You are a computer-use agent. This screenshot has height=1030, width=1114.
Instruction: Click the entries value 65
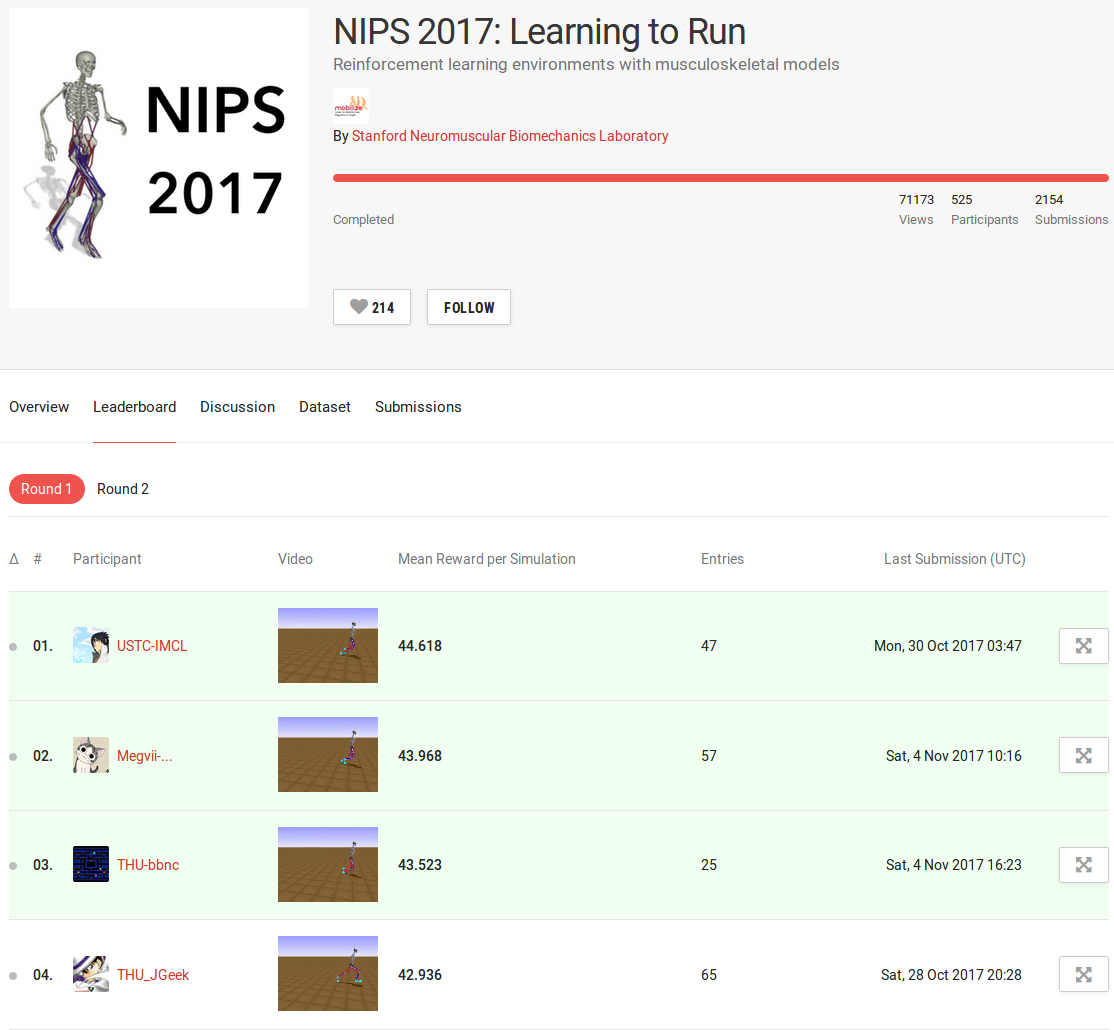point(709,975)
